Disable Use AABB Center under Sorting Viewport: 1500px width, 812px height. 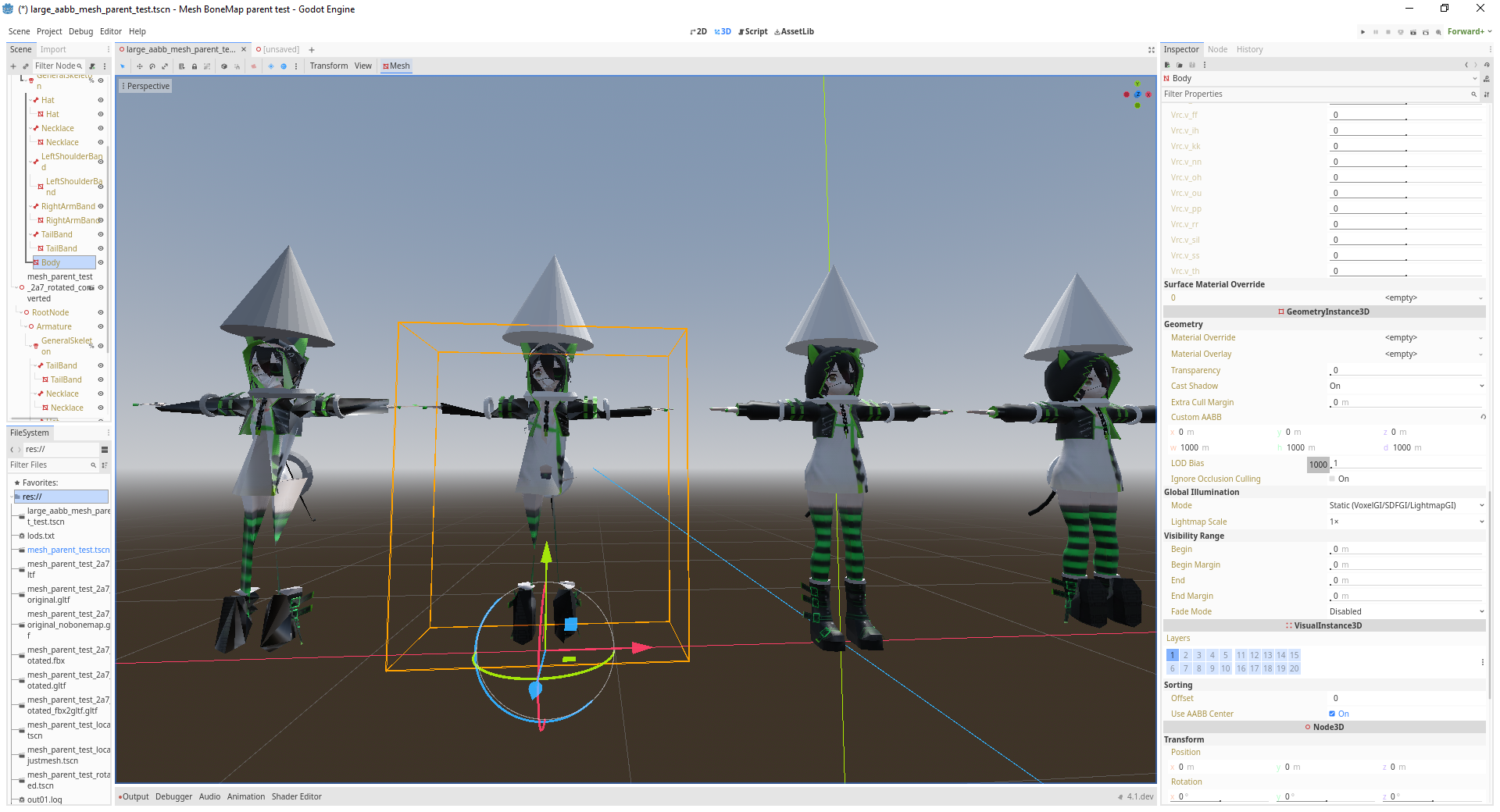pyautogui.click(x=1331, y=714)
